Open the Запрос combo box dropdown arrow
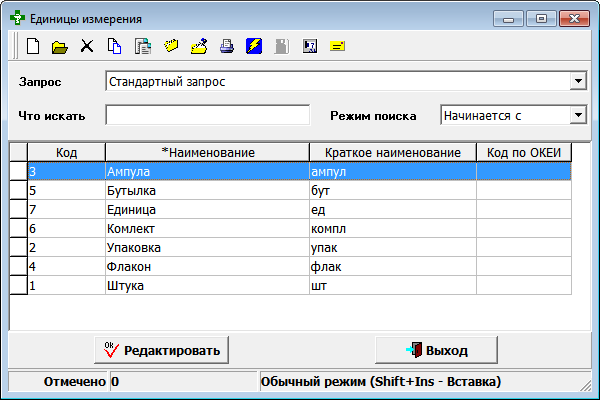This screenshot has height=400, width=600. coord(578,81)
